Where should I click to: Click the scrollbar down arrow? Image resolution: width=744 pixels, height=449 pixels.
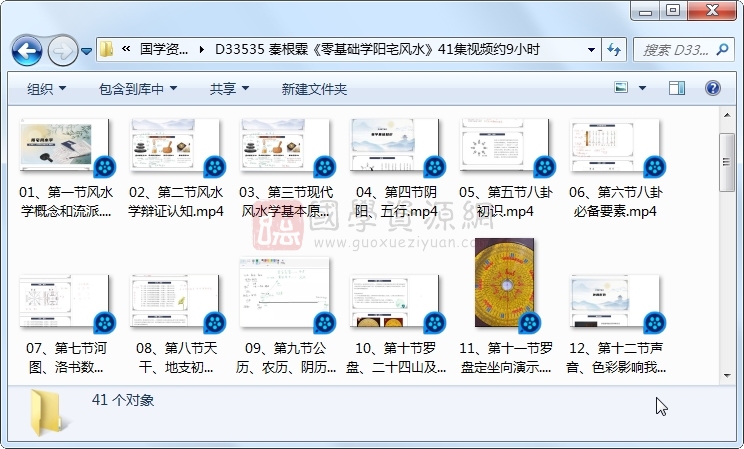(x=727, y=376)
